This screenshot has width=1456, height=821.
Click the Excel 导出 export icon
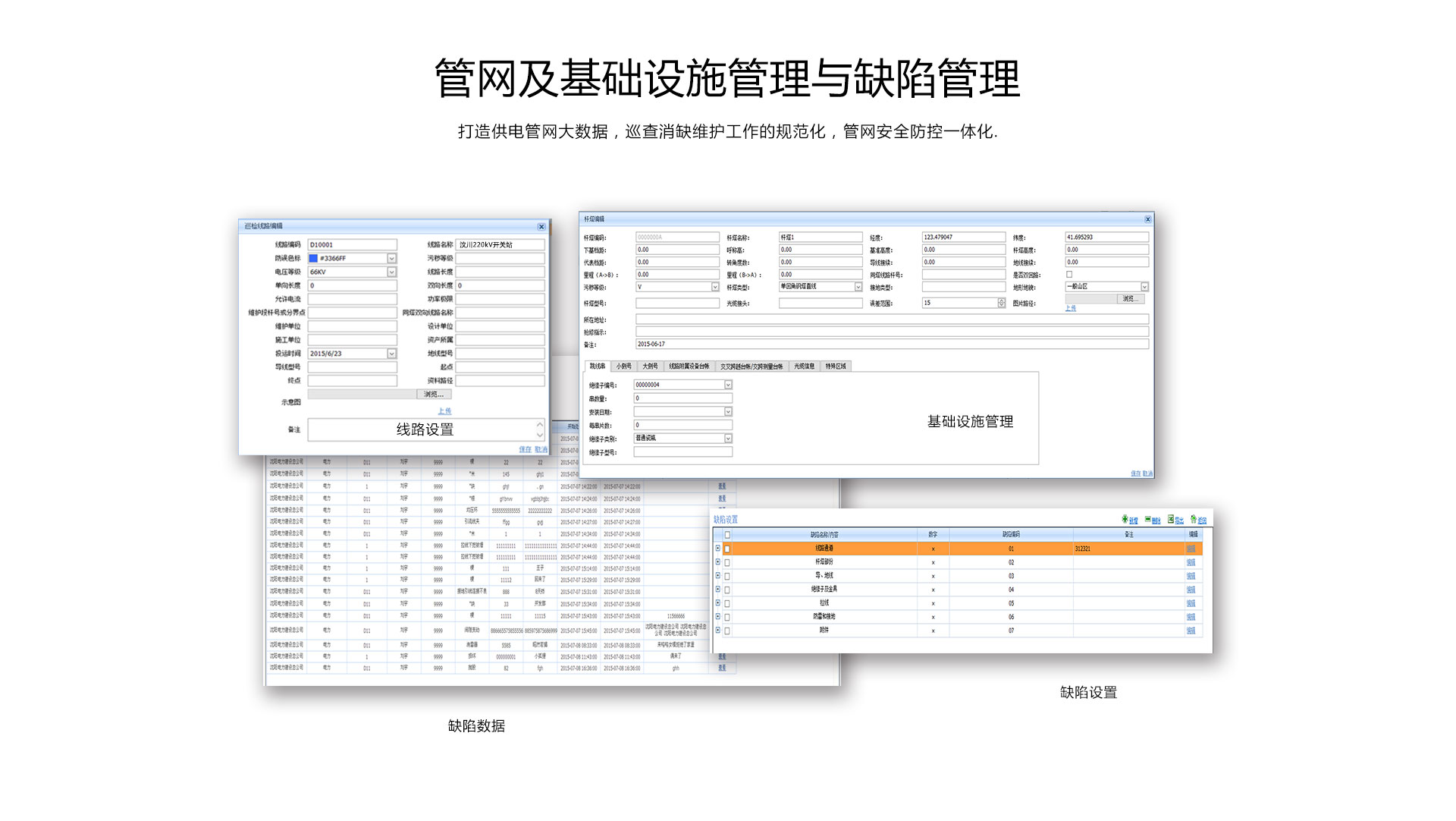(x=1171, y=520)
